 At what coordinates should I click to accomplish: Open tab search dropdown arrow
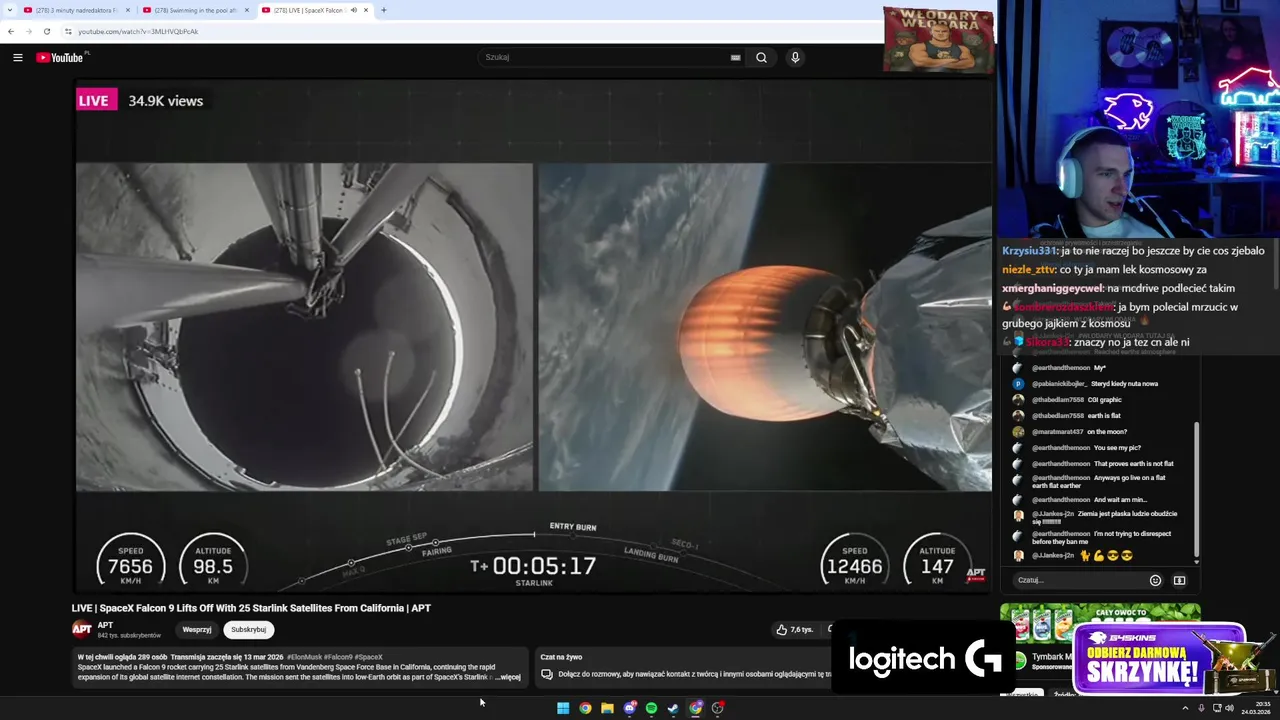10,10
